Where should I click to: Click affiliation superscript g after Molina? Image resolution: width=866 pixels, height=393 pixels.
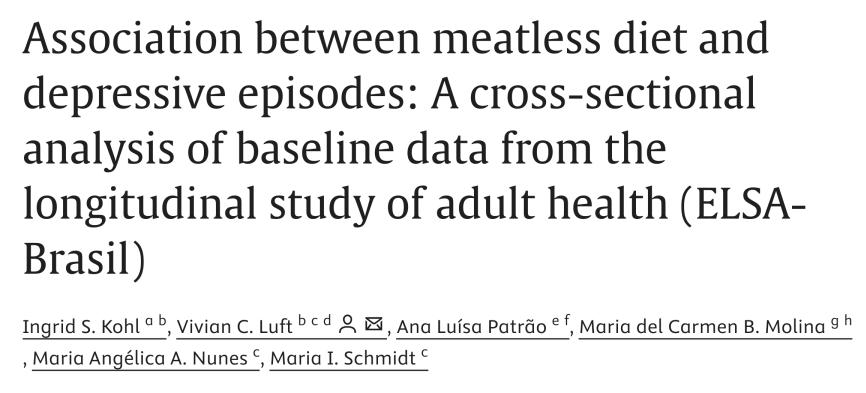coord(835,322)
